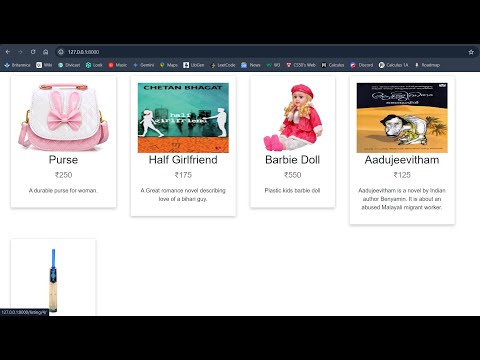Open the Maps bookmark
The image size is (480, 360).
169,65
